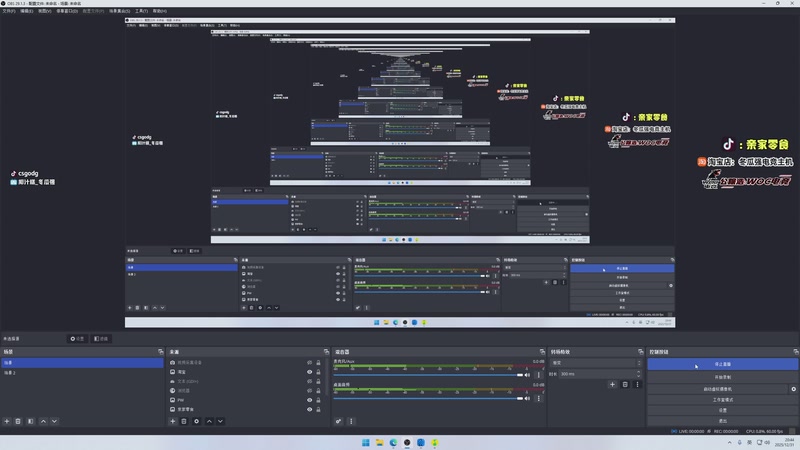Start the virtual camera (启动虚拟摄像机)
This screenshot has width=800, height=450.
coord(717,389)
